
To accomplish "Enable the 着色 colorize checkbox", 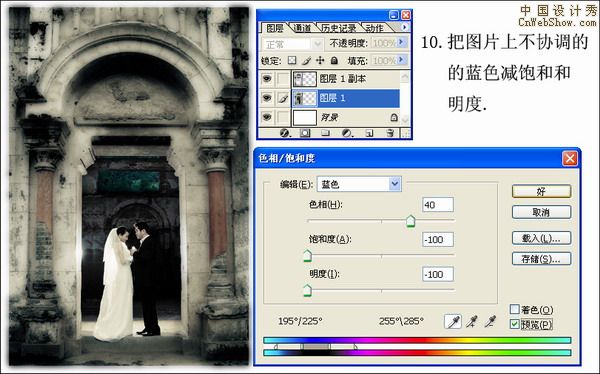I will [515, 309].
